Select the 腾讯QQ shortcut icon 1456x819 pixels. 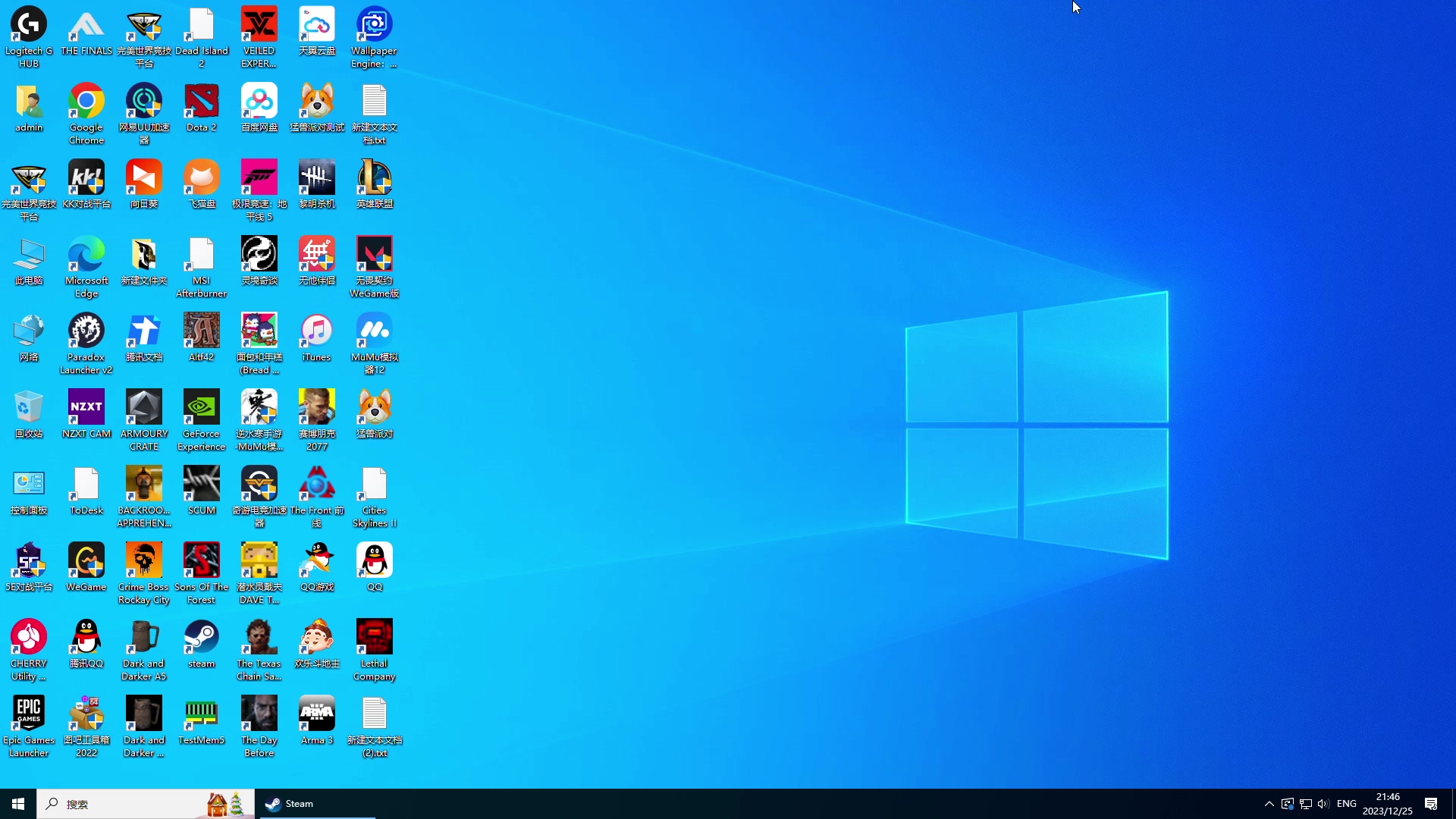[x=86, y=643]
